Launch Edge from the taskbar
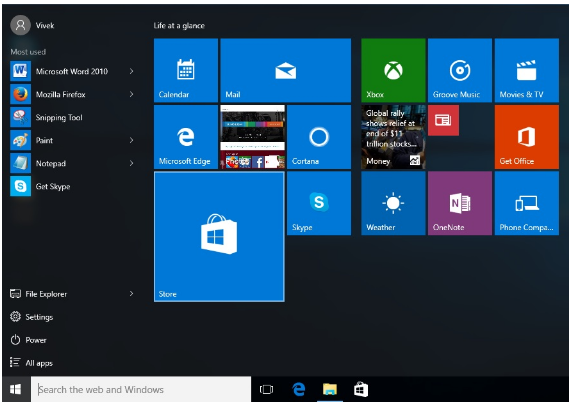This screenshot has width=574, height=405. [x=299, y=389]
